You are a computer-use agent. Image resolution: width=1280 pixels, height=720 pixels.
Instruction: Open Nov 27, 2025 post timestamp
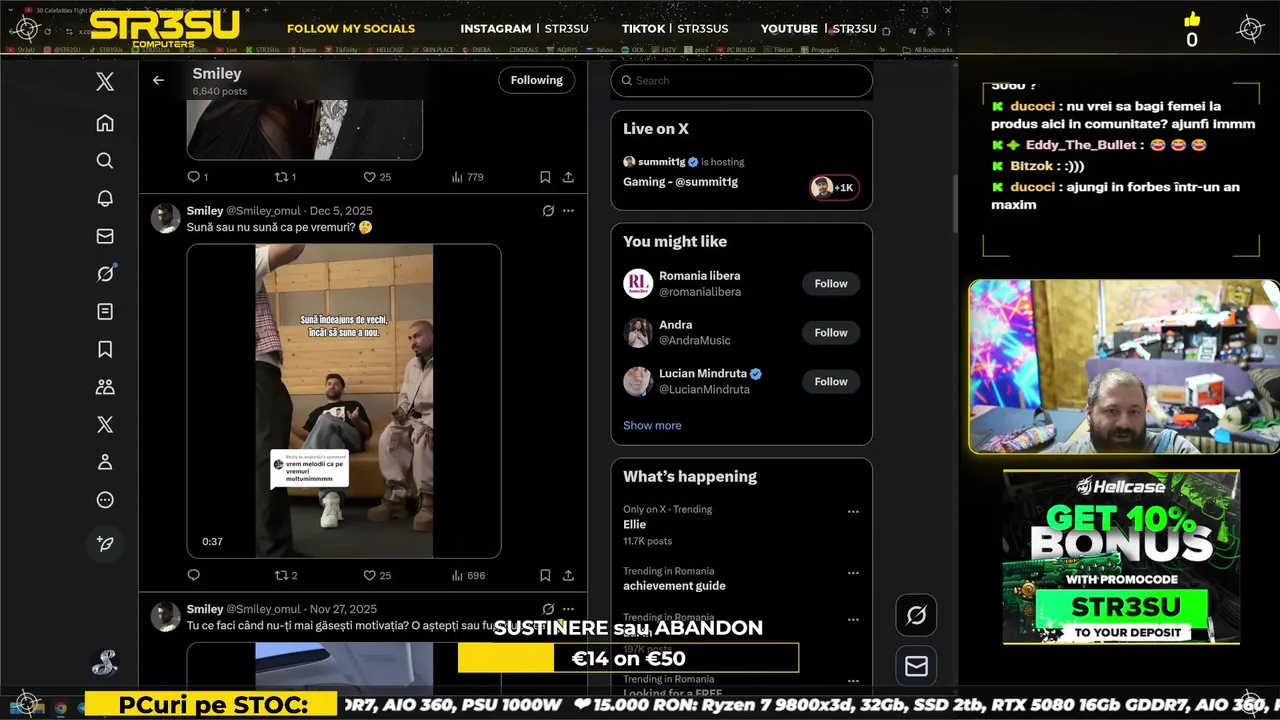coord(343,609)
